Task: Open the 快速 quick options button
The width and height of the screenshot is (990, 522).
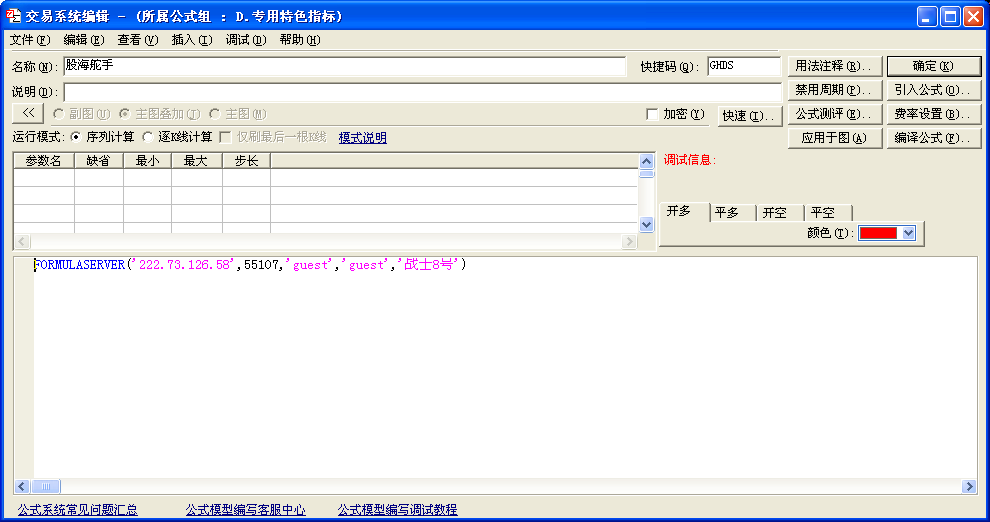Action: click(x=749, y=115)
